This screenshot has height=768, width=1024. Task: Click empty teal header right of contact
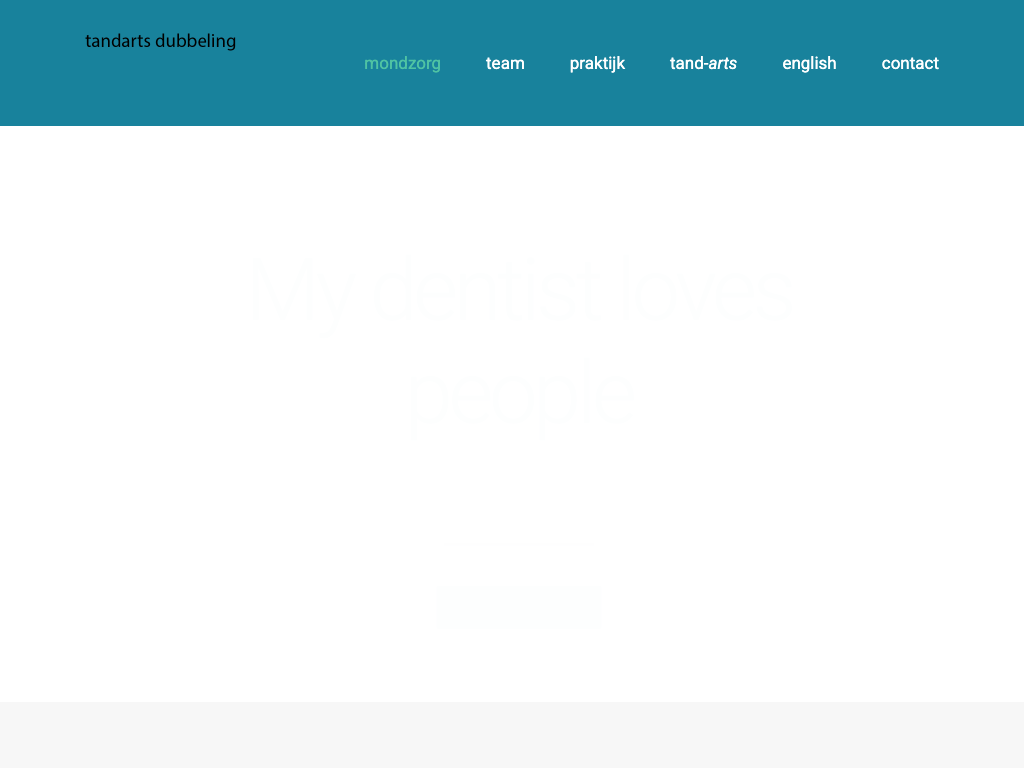coord(985,63)
